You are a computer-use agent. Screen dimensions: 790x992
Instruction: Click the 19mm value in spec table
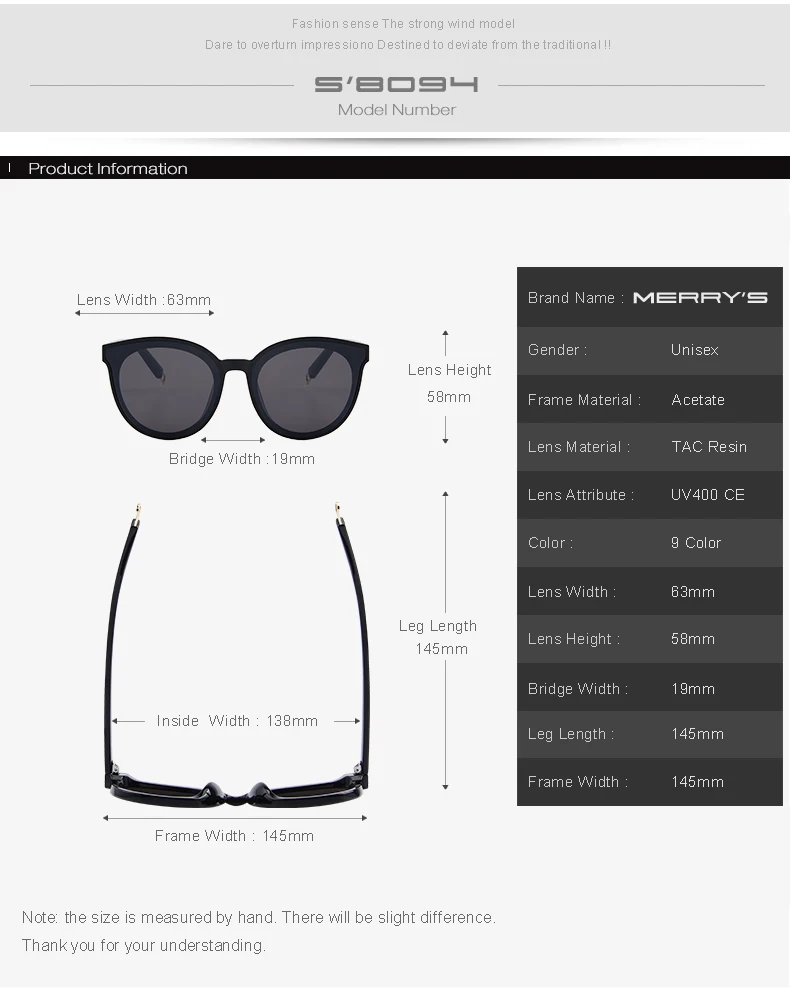(693, 689)
